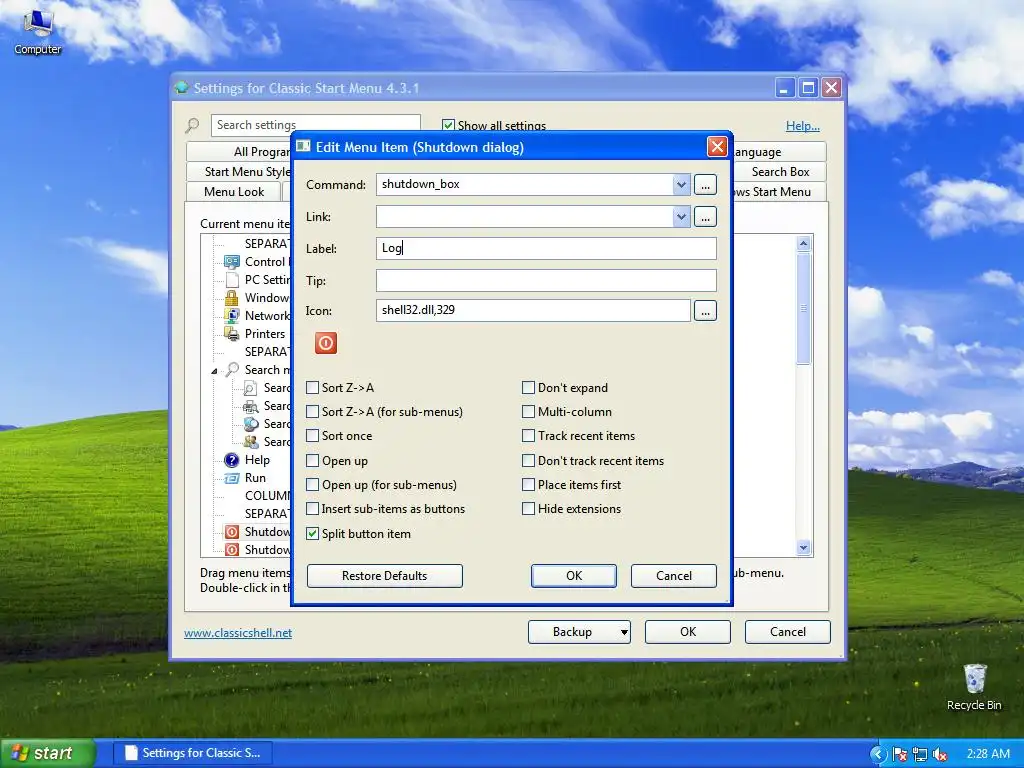Image resolution: width=1024 pixels, height=768 pixels.
Task: Select the Printers icon in tree
Action: 231,334
